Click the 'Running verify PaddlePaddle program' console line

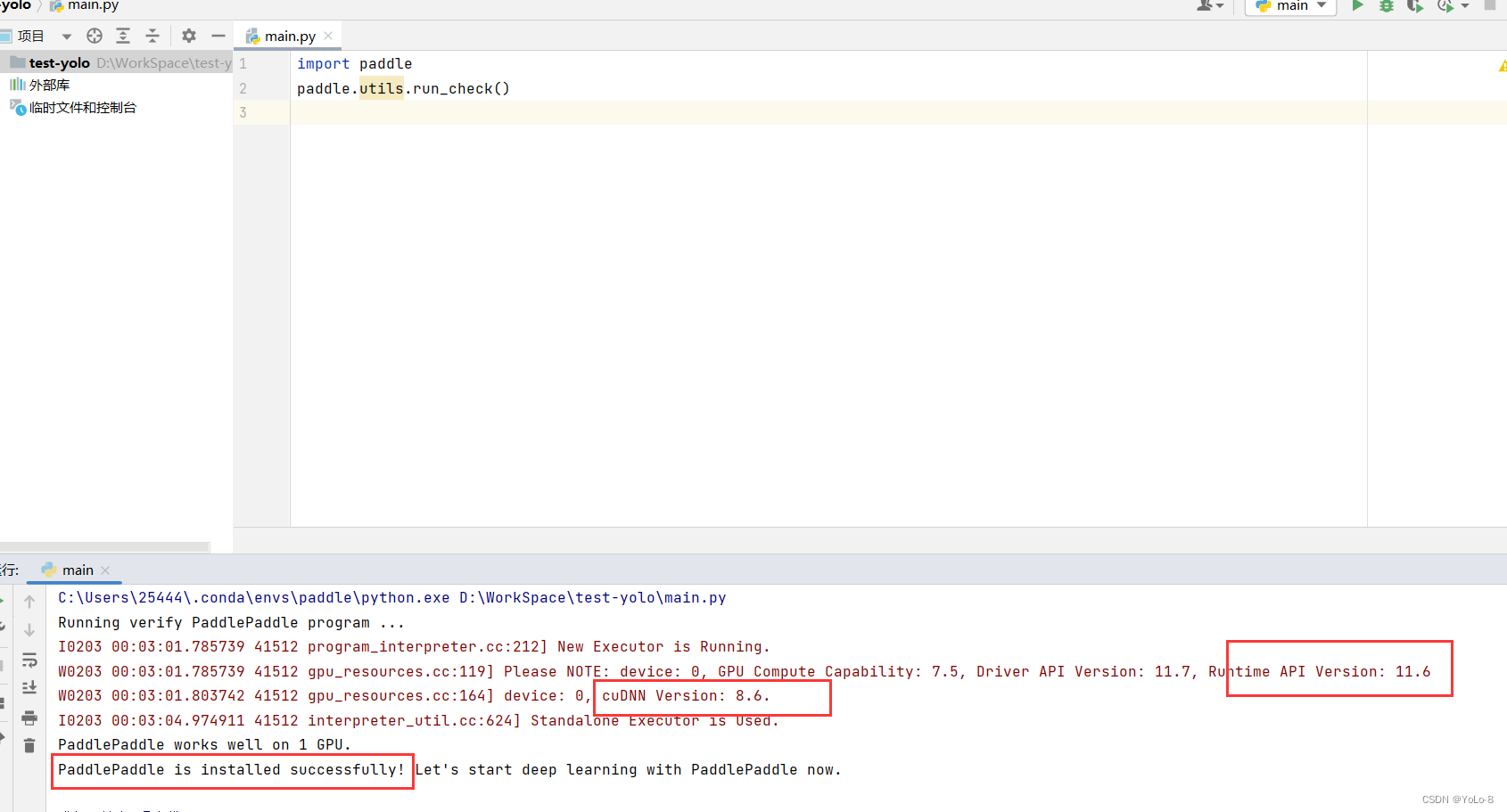(231, 623)
